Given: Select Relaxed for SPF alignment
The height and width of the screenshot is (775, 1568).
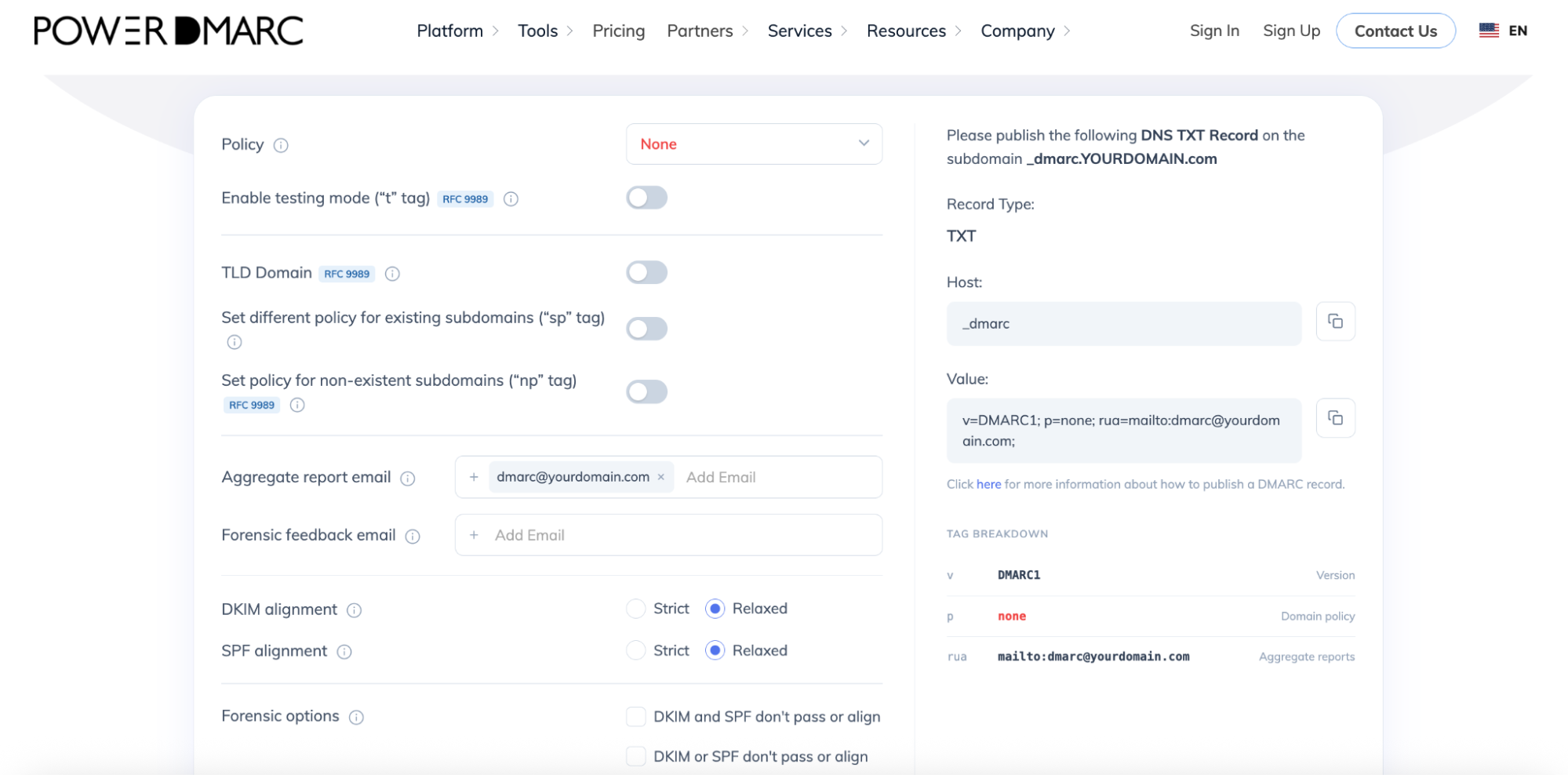Looking at the screenshot, I should click(x=715, y=650).
